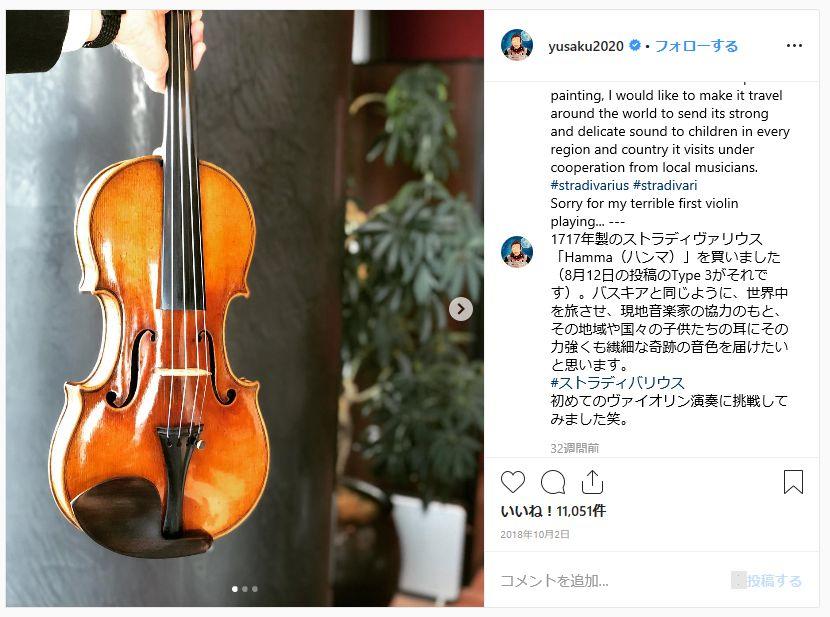Click the blue verified badge
The image size is (830, 617).
pyautogui.click(x=635, y=46)
